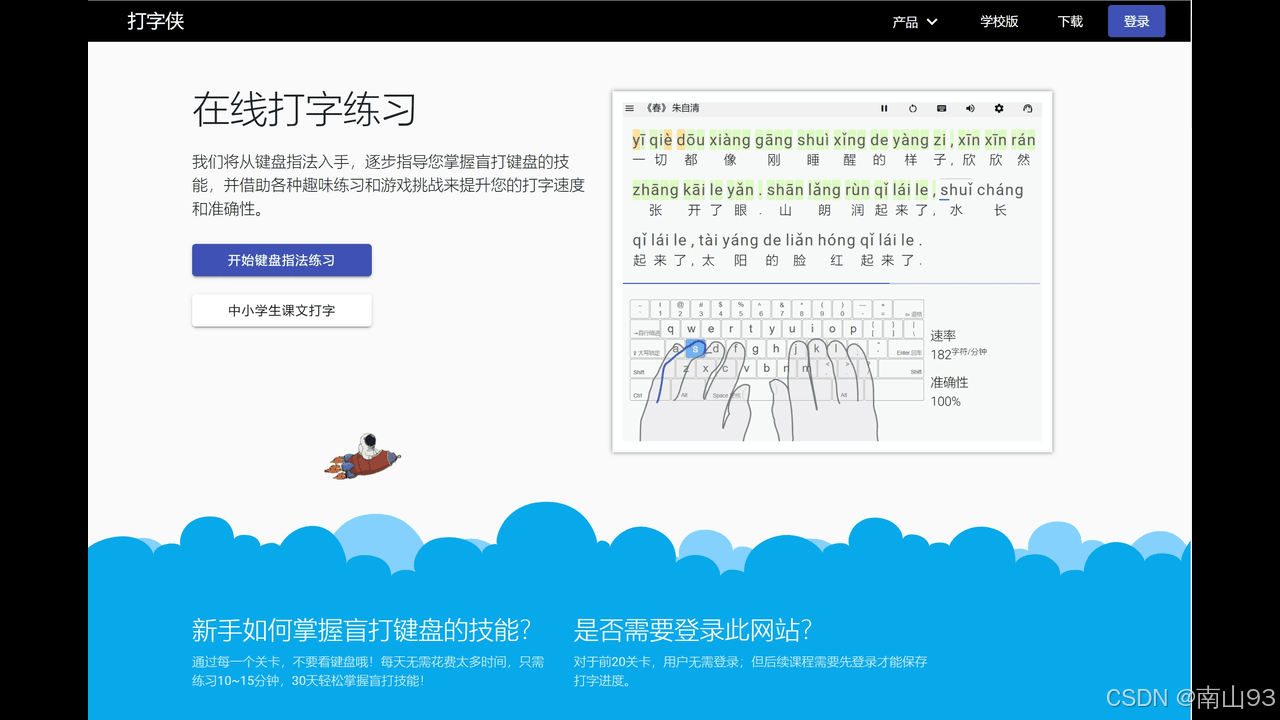Open 中小学生课文打字 practice
The width and height of the screenshot is (1280, 720).
[281, 310]
